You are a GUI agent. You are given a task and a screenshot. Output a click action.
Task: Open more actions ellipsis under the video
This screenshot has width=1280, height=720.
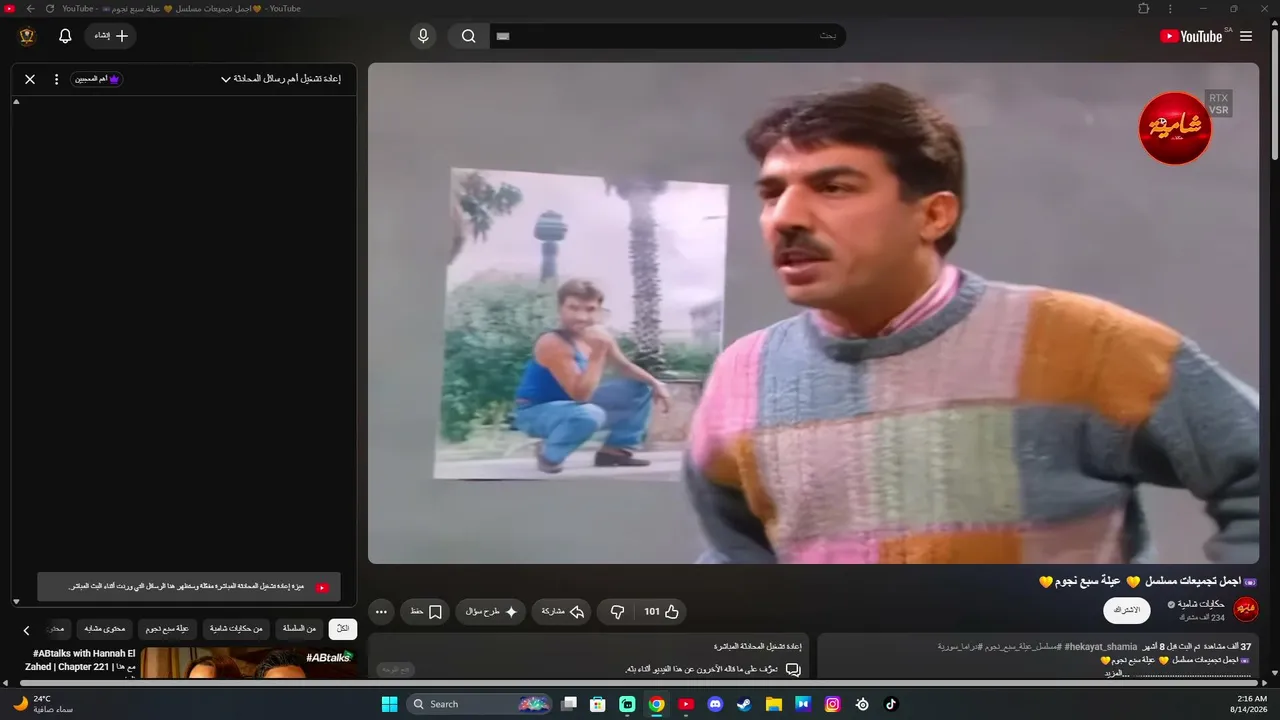(381, 611)
